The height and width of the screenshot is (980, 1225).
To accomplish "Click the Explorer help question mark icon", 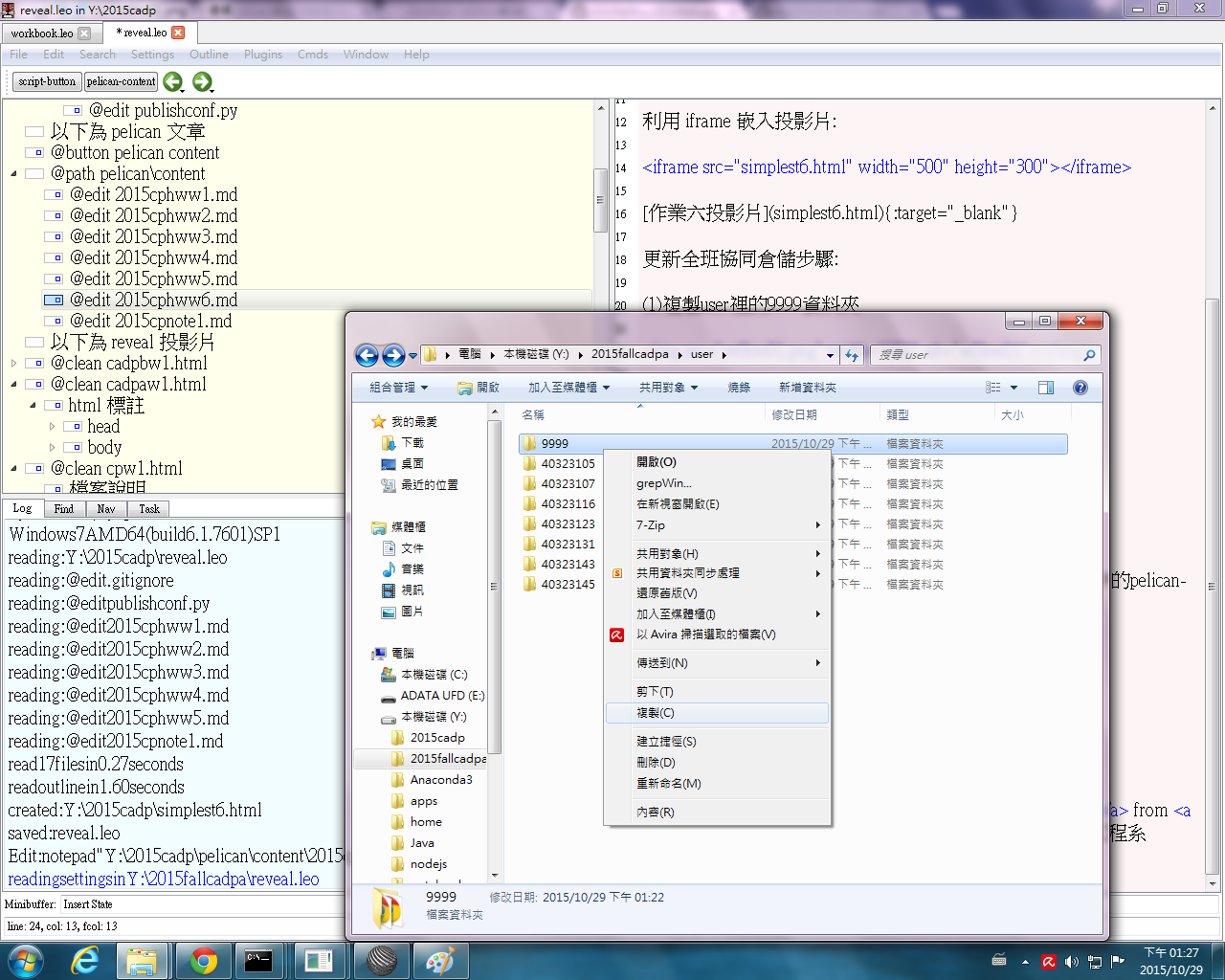I will [x=1080, y=388].
